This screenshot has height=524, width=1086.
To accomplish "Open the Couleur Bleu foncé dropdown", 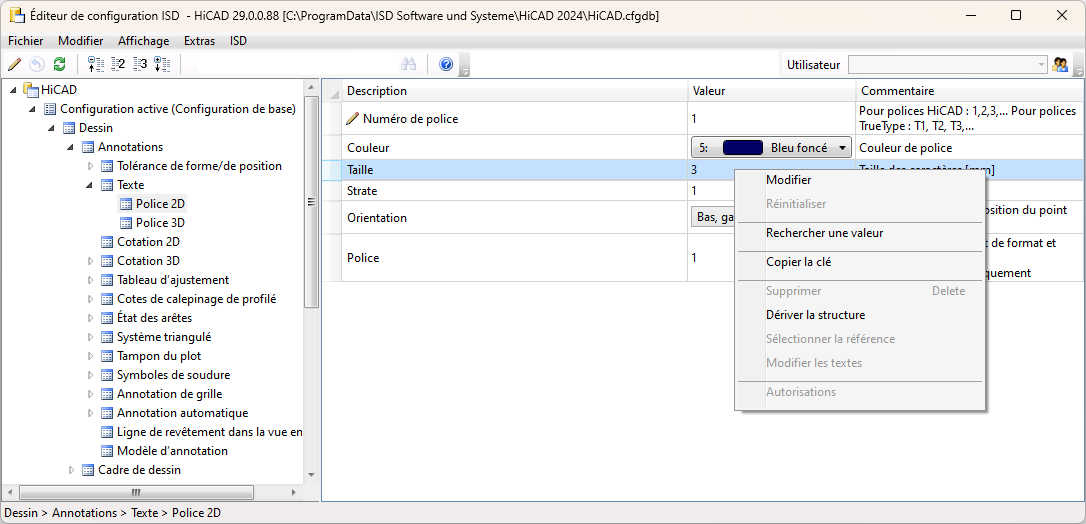I will pos(771,147).
